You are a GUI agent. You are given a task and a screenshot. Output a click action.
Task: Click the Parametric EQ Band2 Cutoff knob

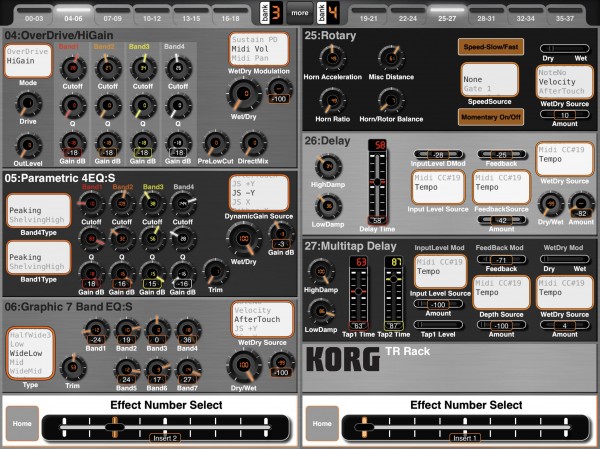tap(122, 204)
